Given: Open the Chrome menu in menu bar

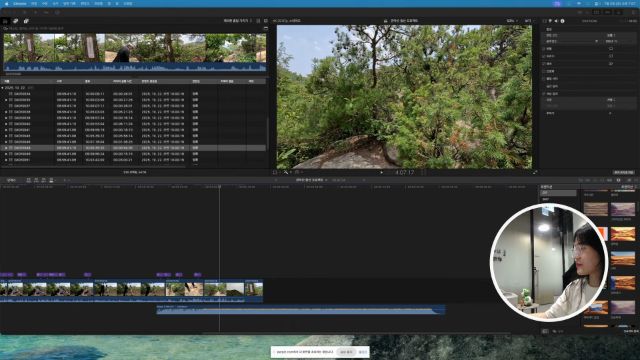Looking at the screenshot, I should click(20, 4).
